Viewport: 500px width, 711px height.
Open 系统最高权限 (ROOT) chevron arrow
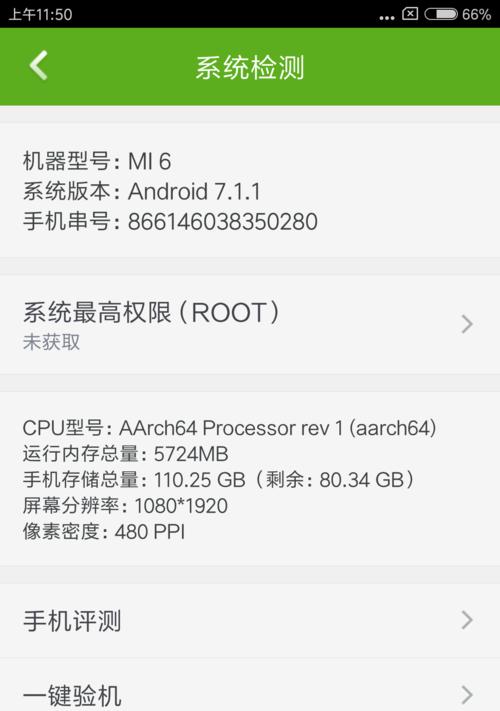coord(467,324)
